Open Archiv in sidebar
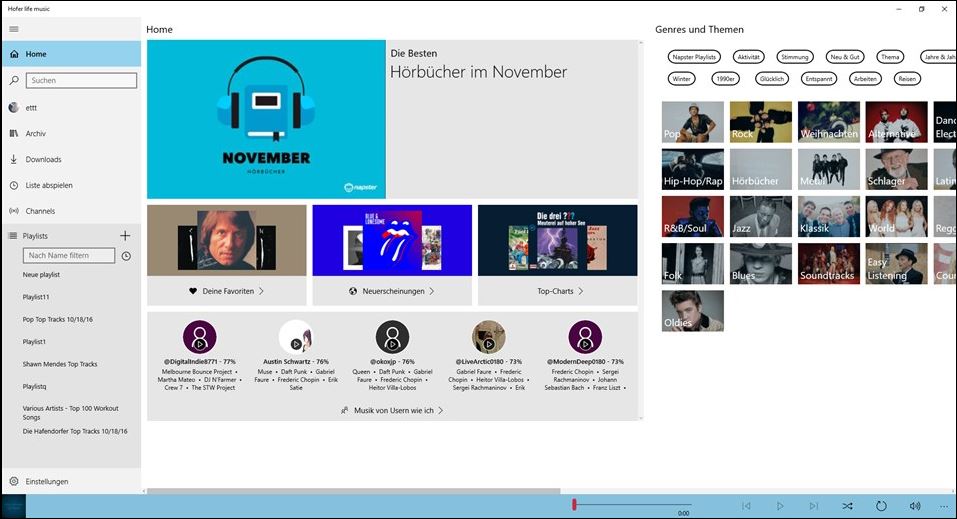This screenshot has height=519, width=957. tap(71, 133)
